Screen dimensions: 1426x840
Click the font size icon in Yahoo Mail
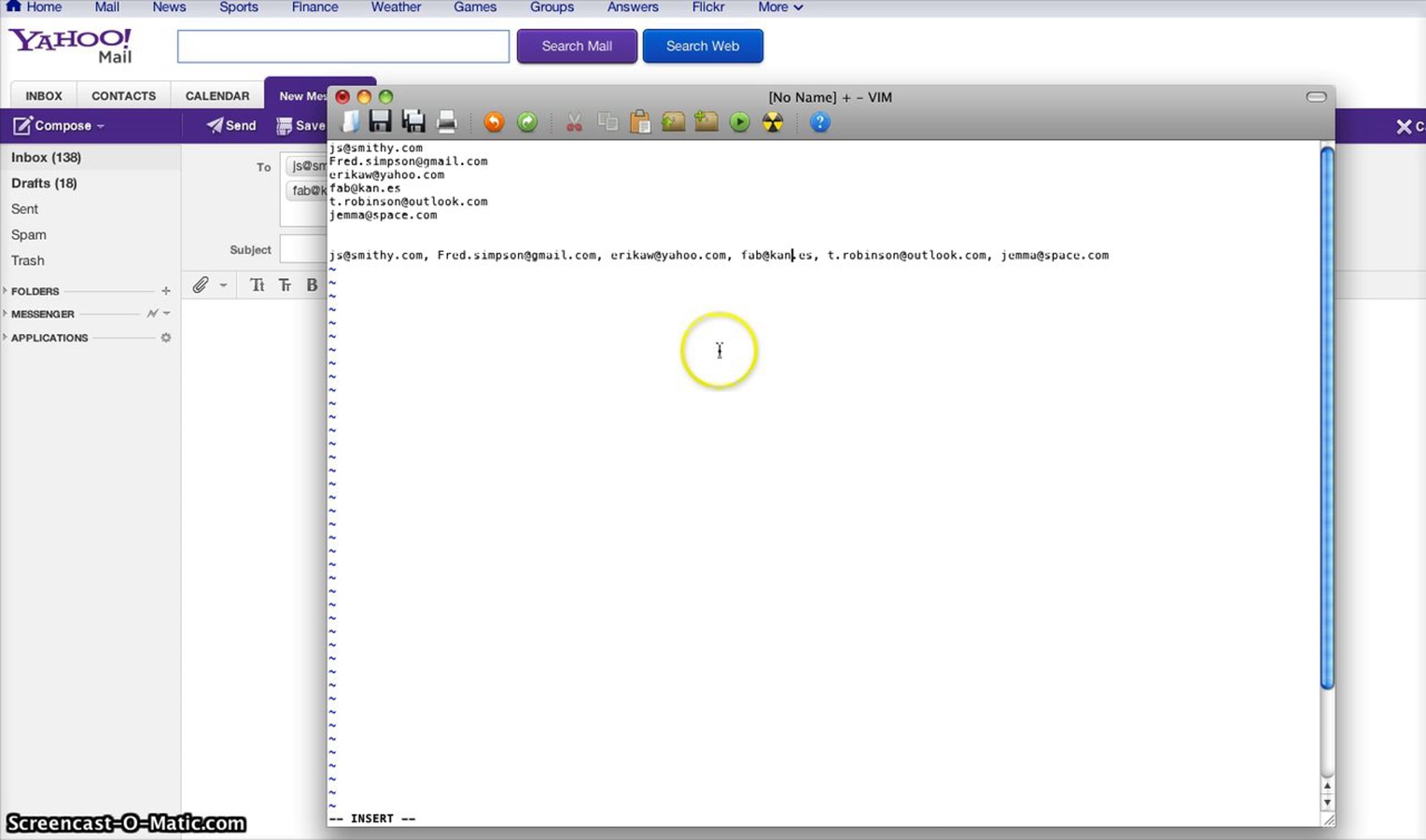285,285
